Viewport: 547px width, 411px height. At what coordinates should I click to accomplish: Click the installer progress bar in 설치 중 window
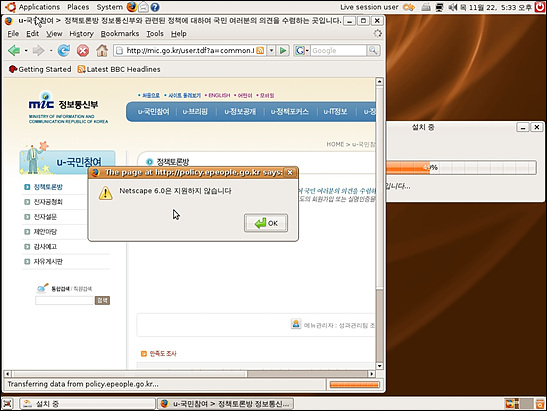tap(461, 167)
